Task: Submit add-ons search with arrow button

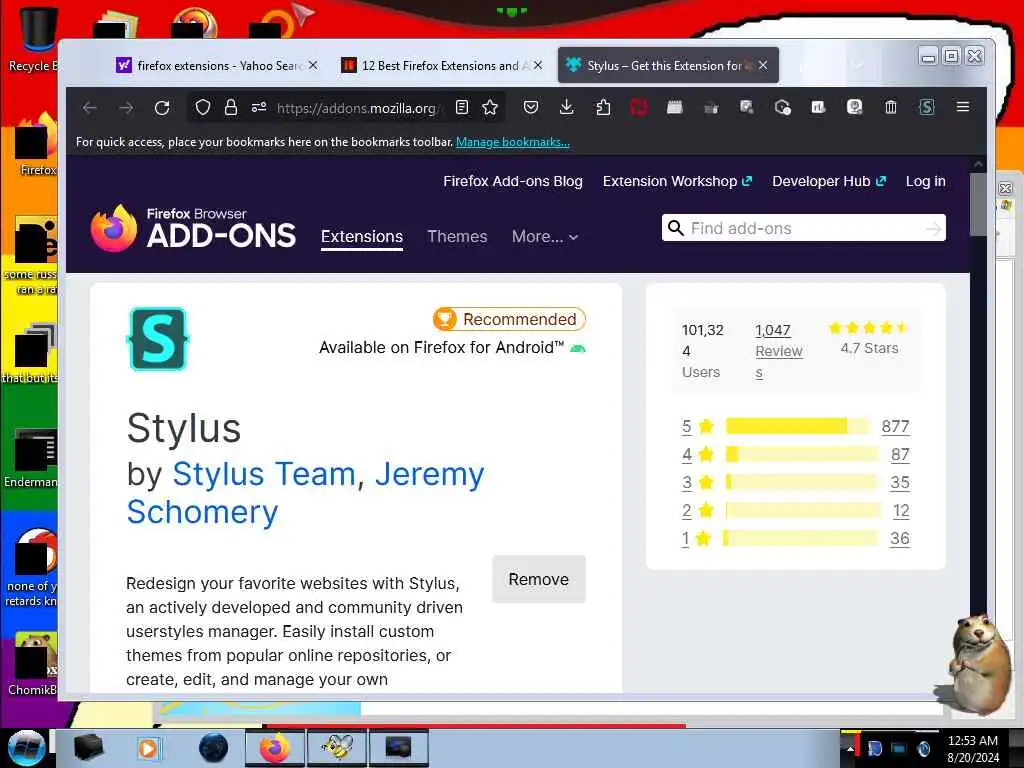Action: pyautogui.click(x=933, y=229)
